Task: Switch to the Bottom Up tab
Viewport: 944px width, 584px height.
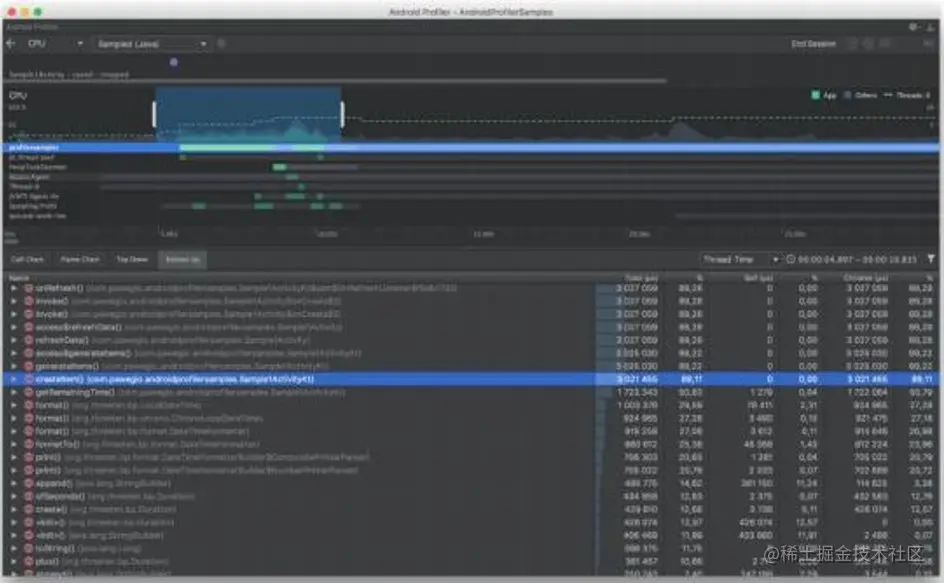Action: coord(182,259)
